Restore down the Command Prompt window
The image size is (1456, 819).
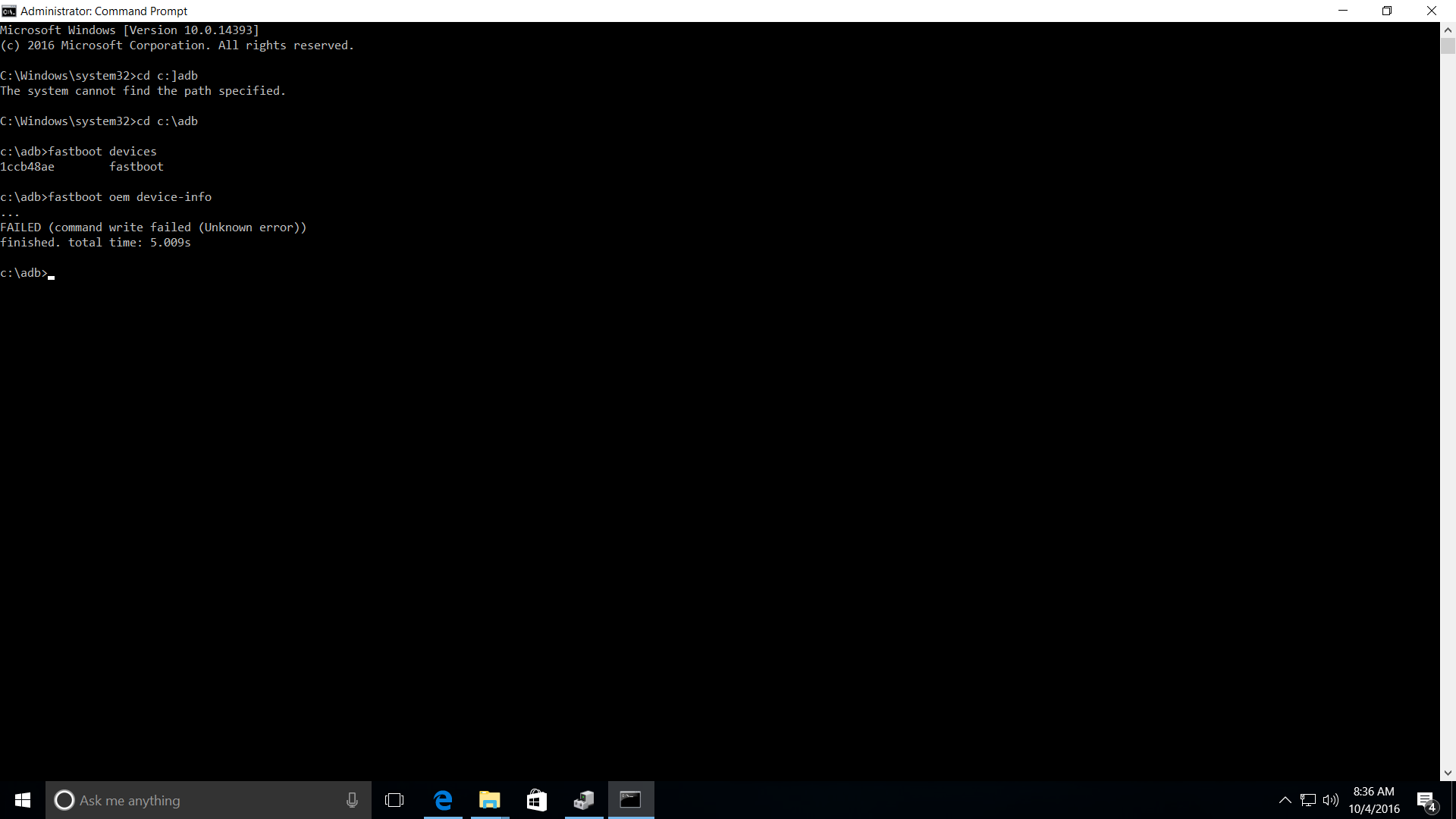[1387, 11]
